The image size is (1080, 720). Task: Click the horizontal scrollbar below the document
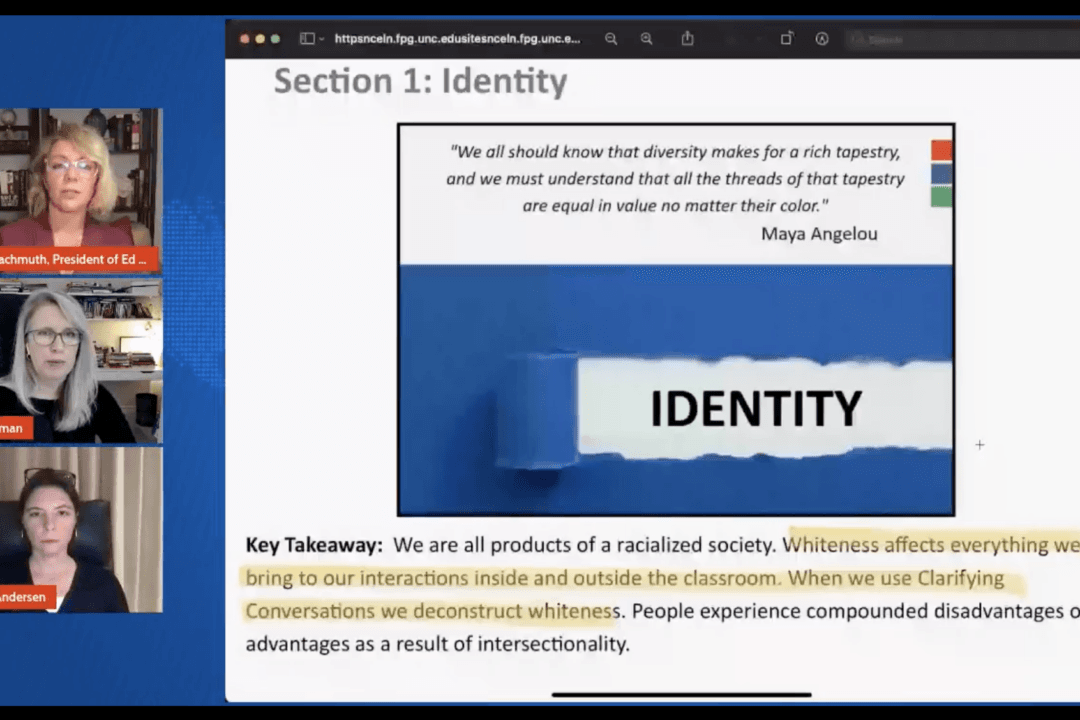click(681, 695)
